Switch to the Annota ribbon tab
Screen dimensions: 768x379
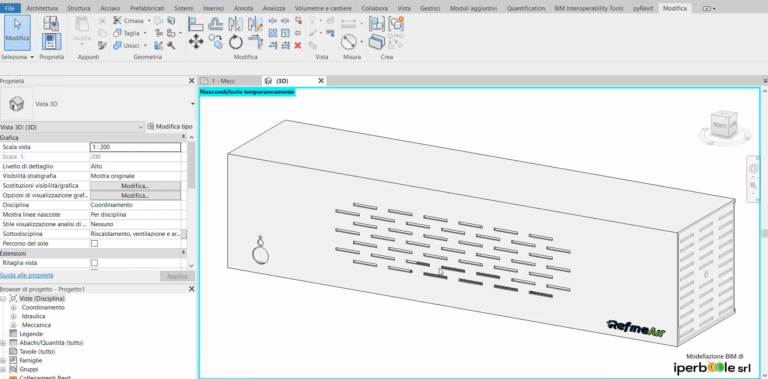point(243,8)
